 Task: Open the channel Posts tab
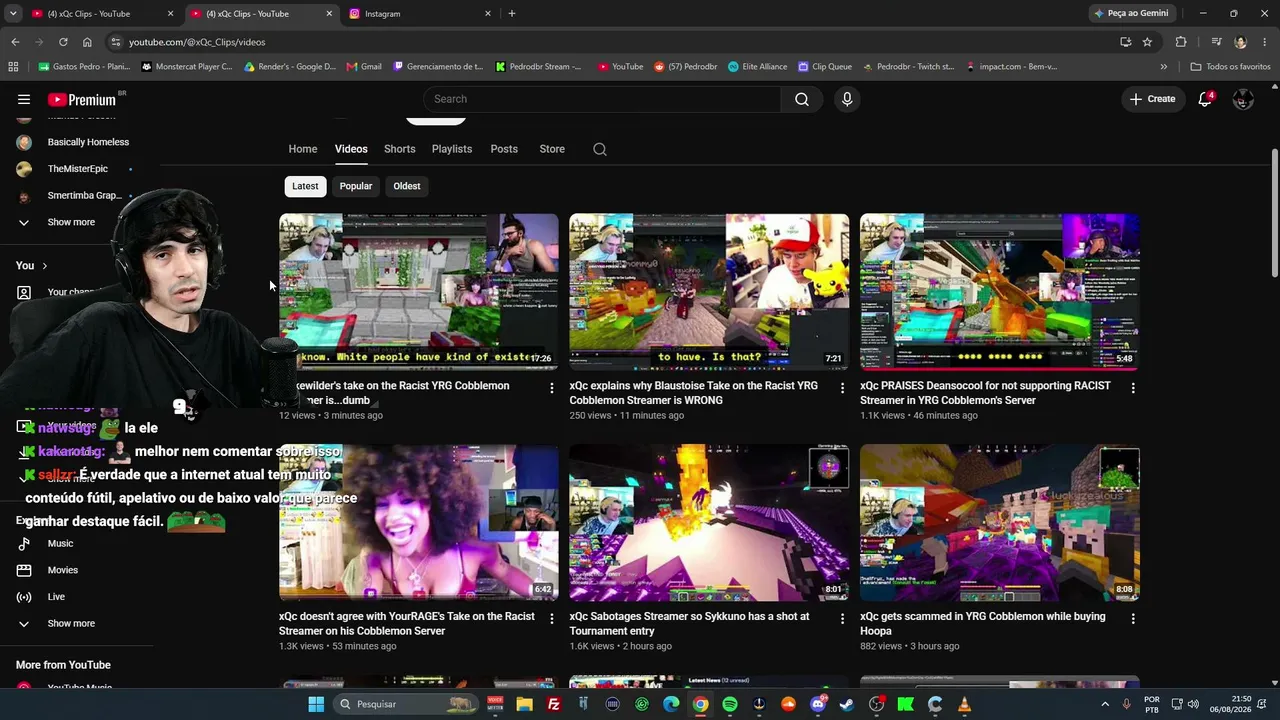504,149
